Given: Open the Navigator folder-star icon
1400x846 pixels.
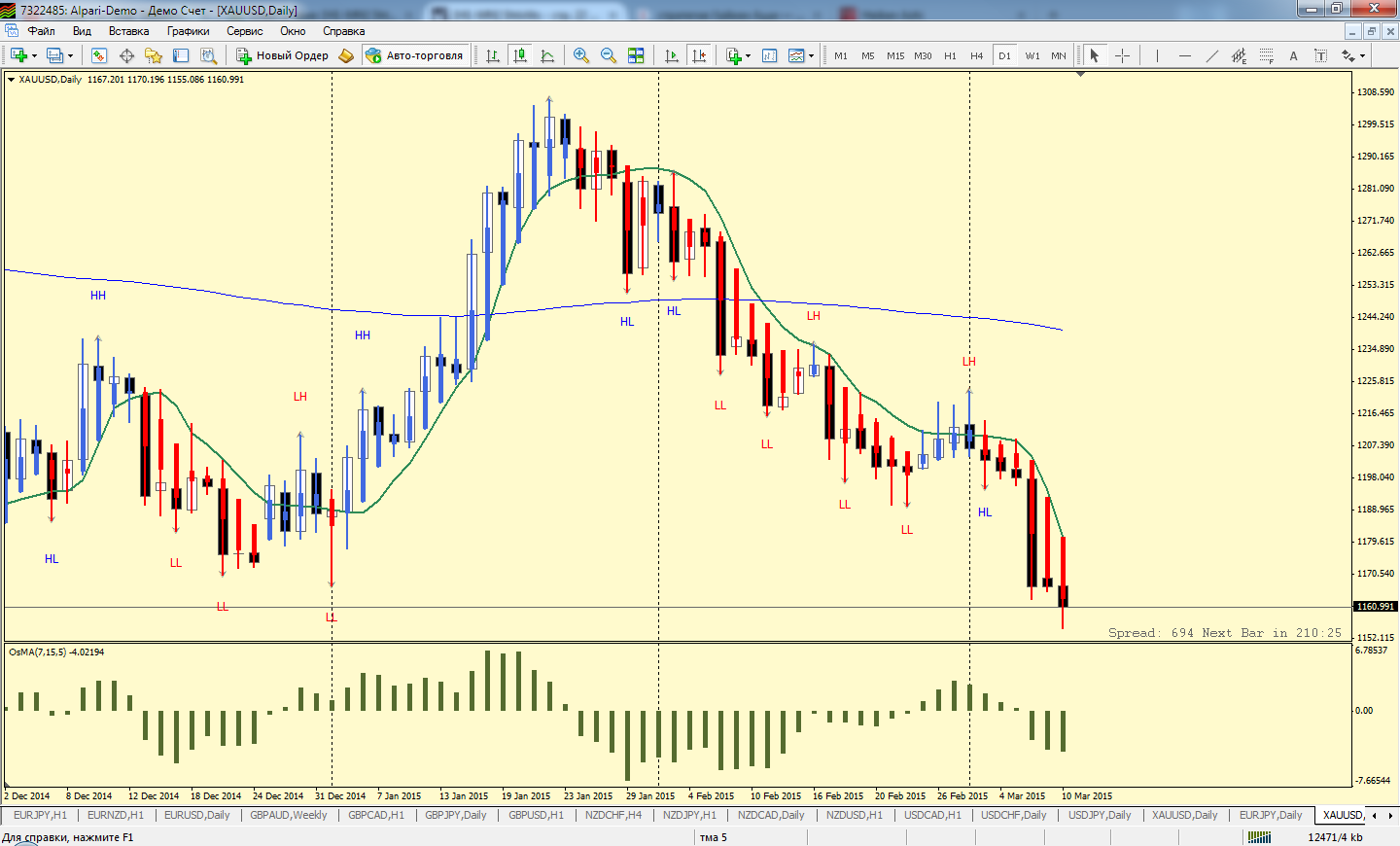Looking at the screenshot, I should (154, 55).
